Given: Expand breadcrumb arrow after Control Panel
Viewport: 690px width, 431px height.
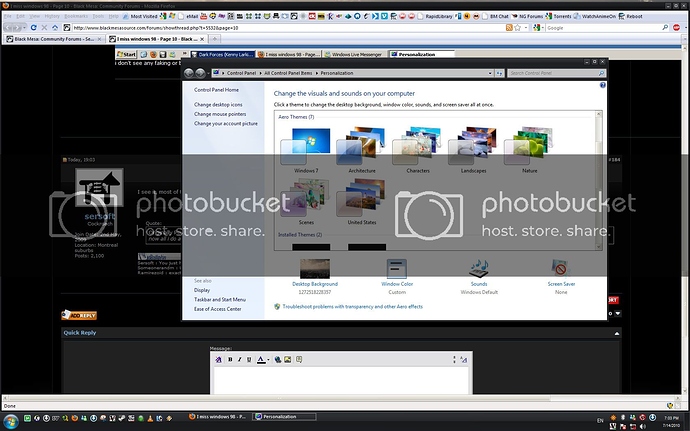Looking at the screenshot, I should coord(260,73).
